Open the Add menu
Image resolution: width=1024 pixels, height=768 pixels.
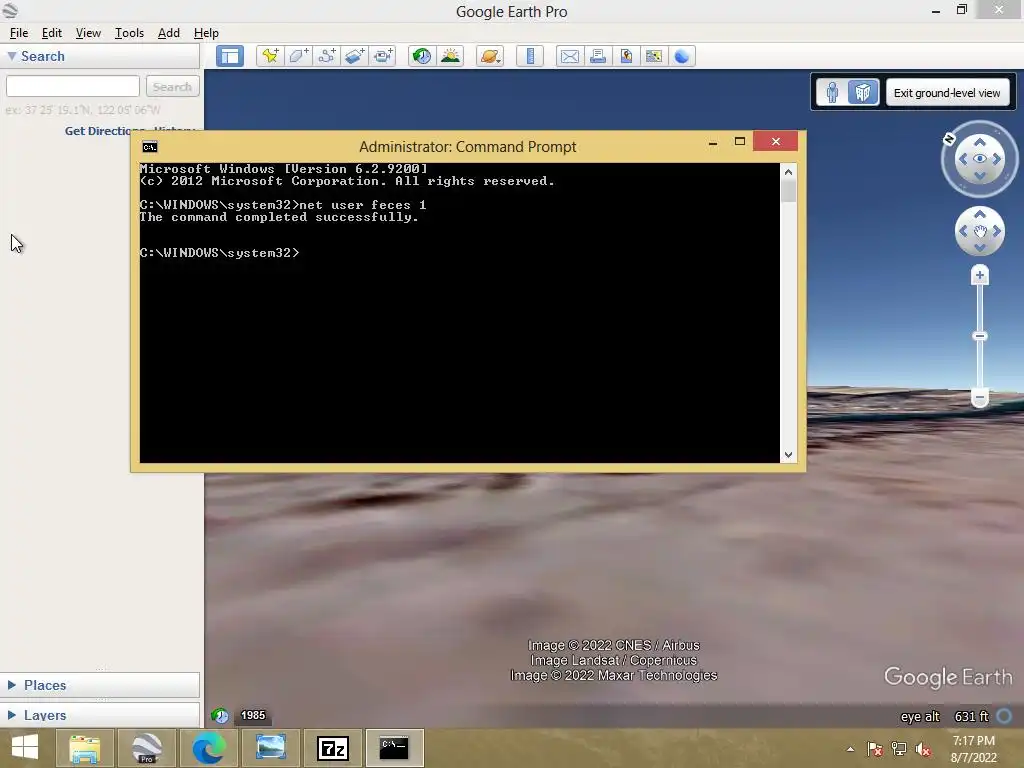168,33
